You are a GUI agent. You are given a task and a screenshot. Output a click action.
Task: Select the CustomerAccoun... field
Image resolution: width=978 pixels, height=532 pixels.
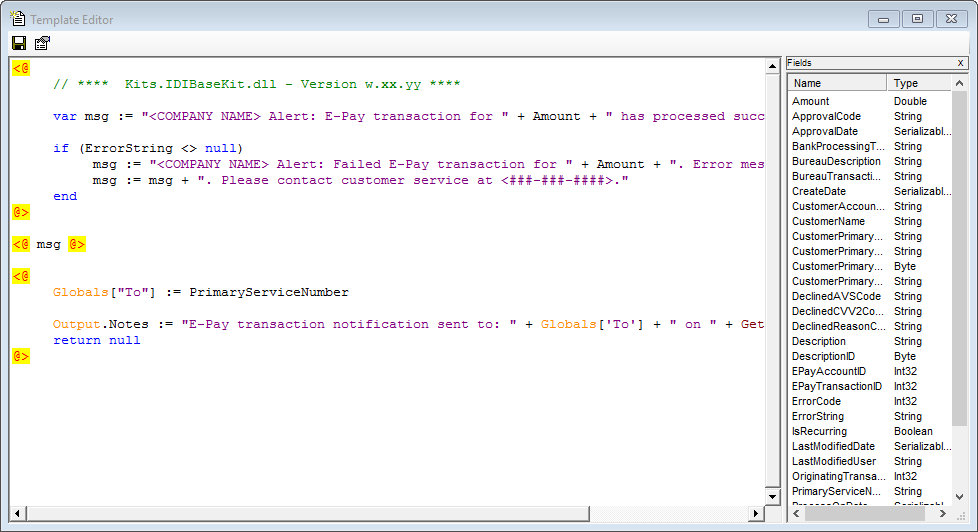coord(870,206)
